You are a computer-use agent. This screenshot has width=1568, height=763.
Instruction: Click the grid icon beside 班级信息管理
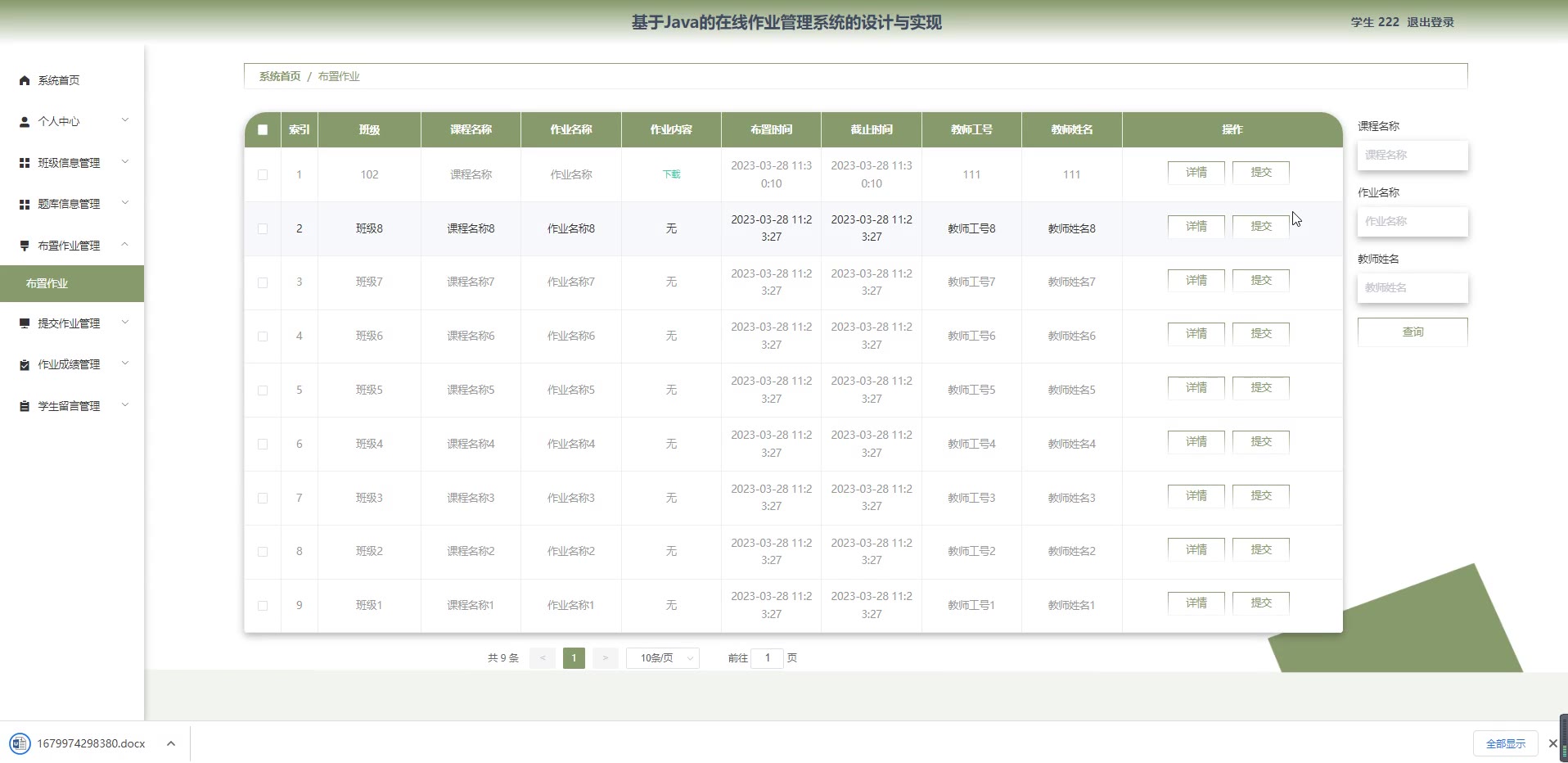25,163
